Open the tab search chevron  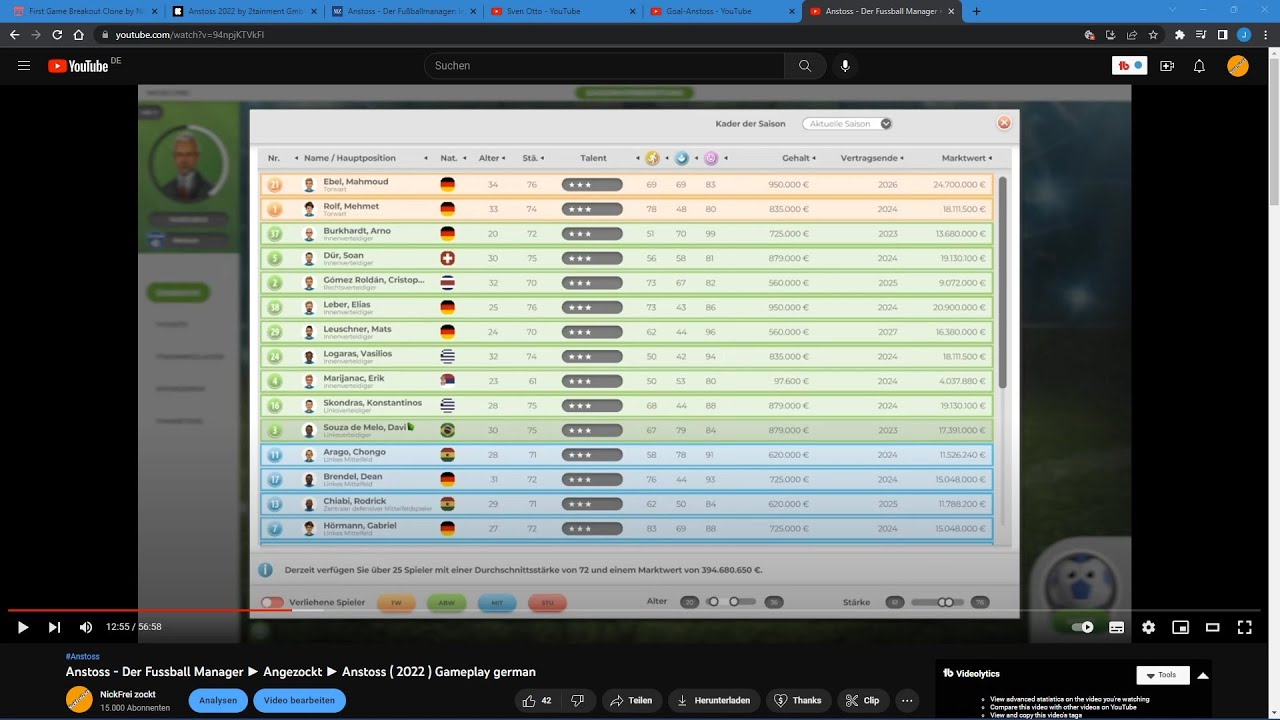(x=1172, y=11)
